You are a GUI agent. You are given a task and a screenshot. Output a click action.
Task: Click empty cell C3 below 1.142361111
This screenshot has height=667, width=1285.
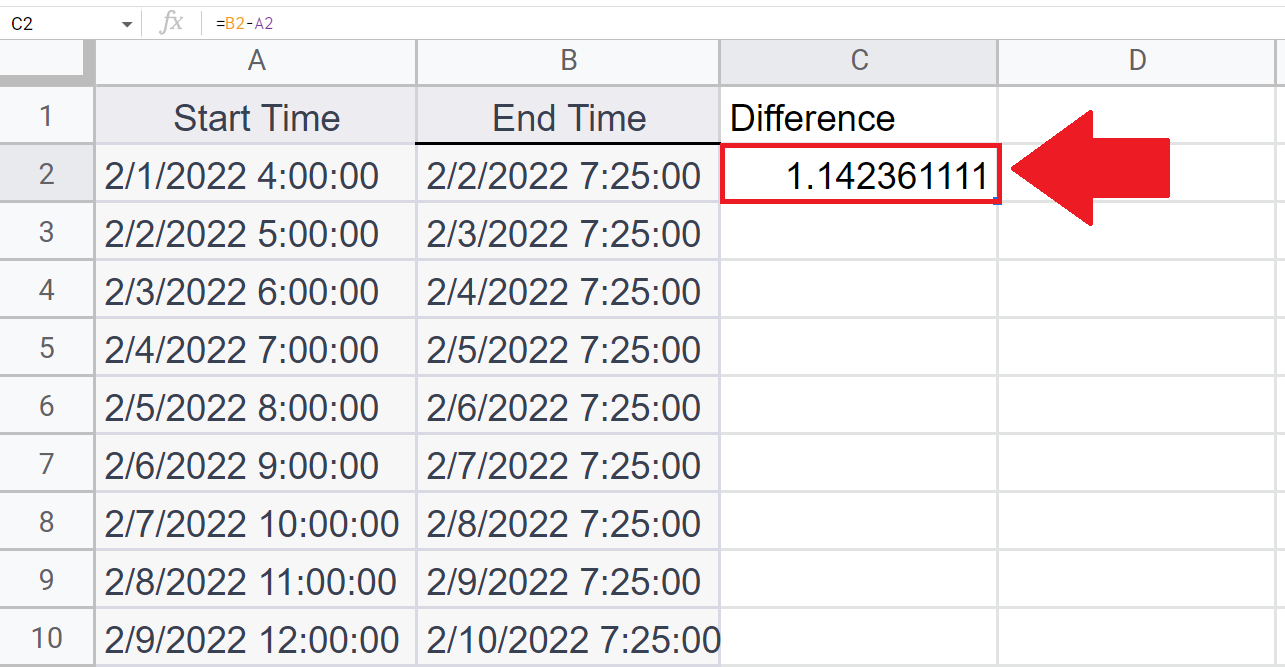pyautogui.click(x=859, y=232)
